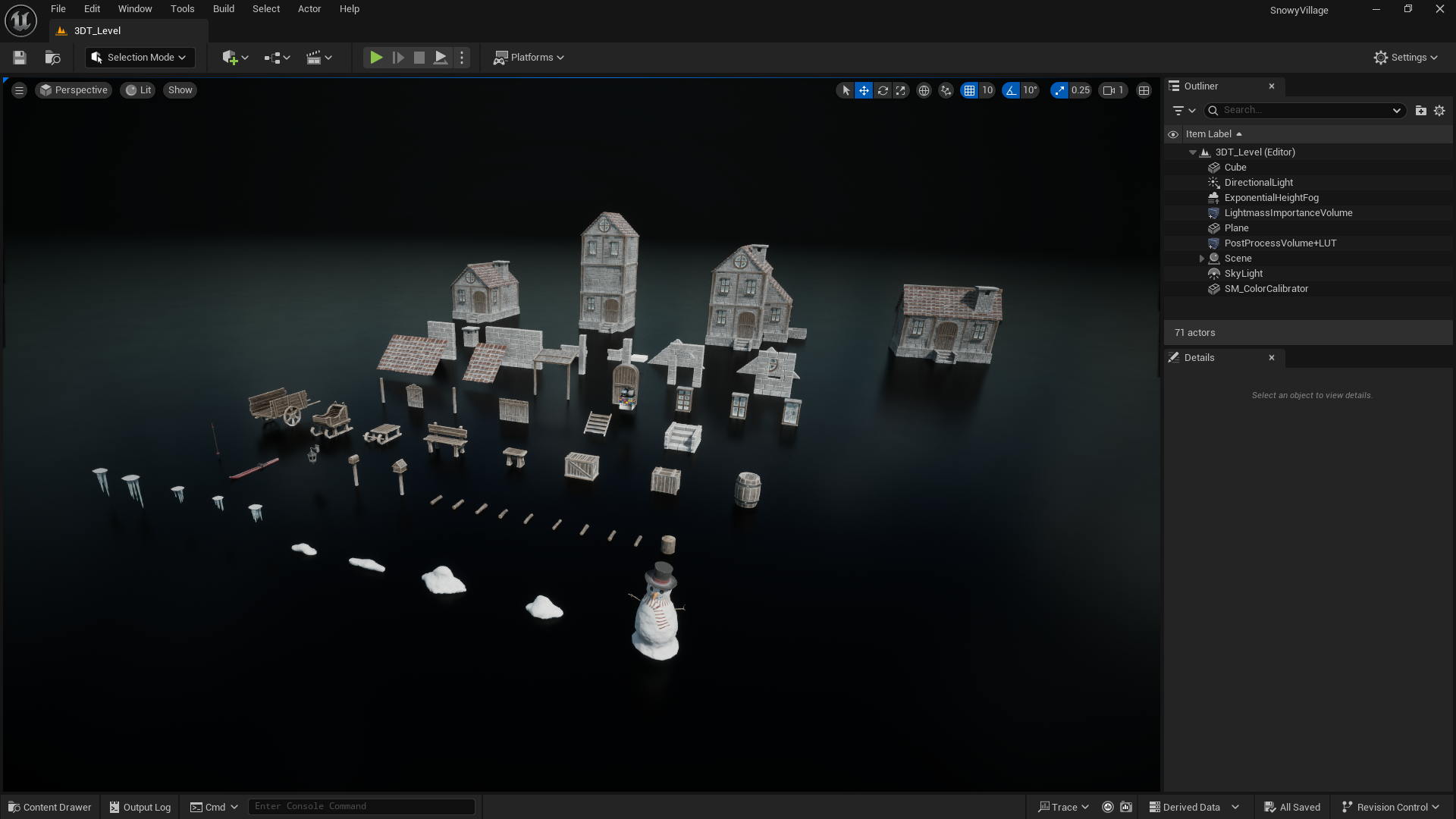Toggle grid snapping on or off
The image size is (1456, 819).
point(969,90)
